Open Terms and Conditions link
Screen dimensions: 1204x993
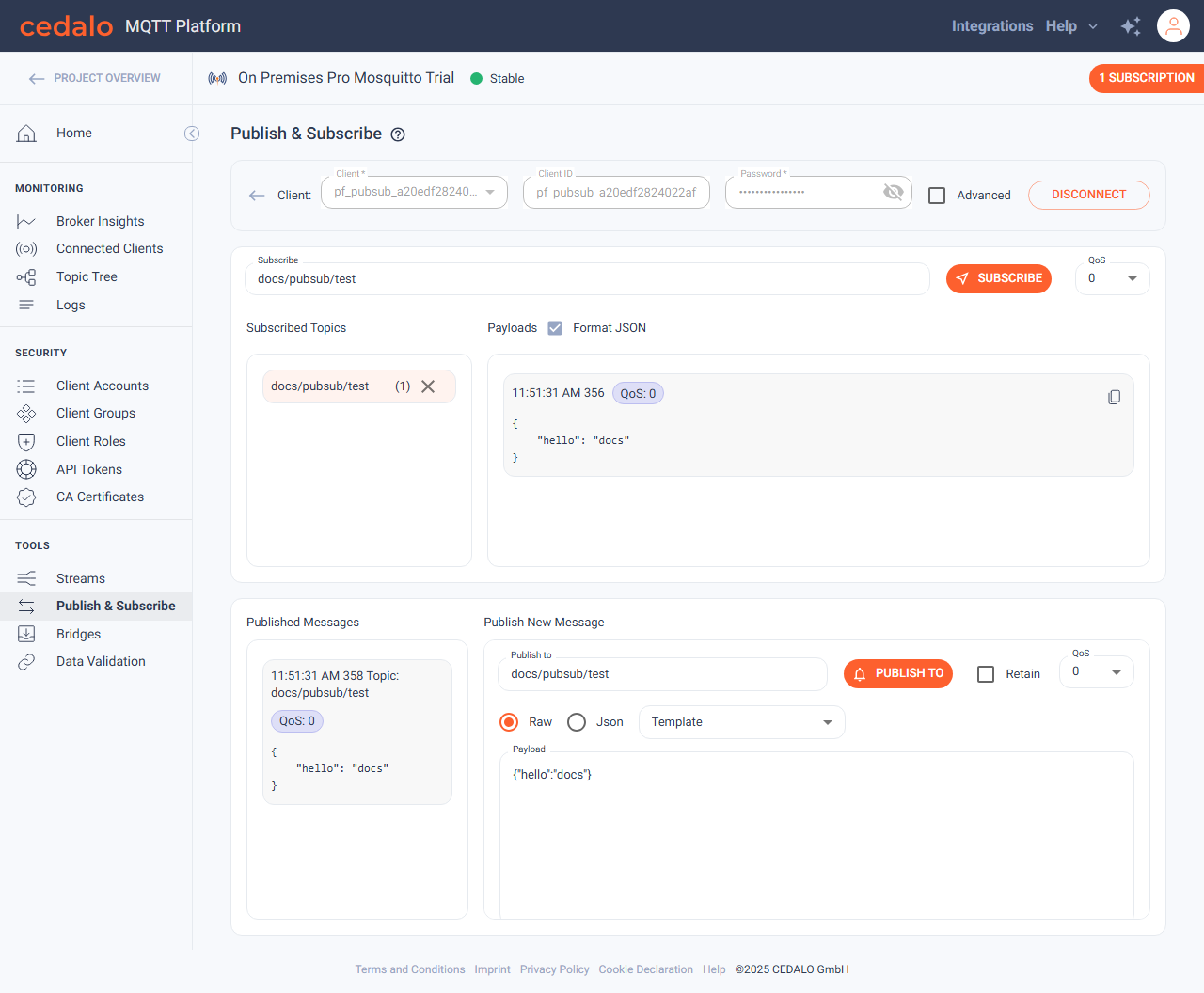[x=410, y=969]
